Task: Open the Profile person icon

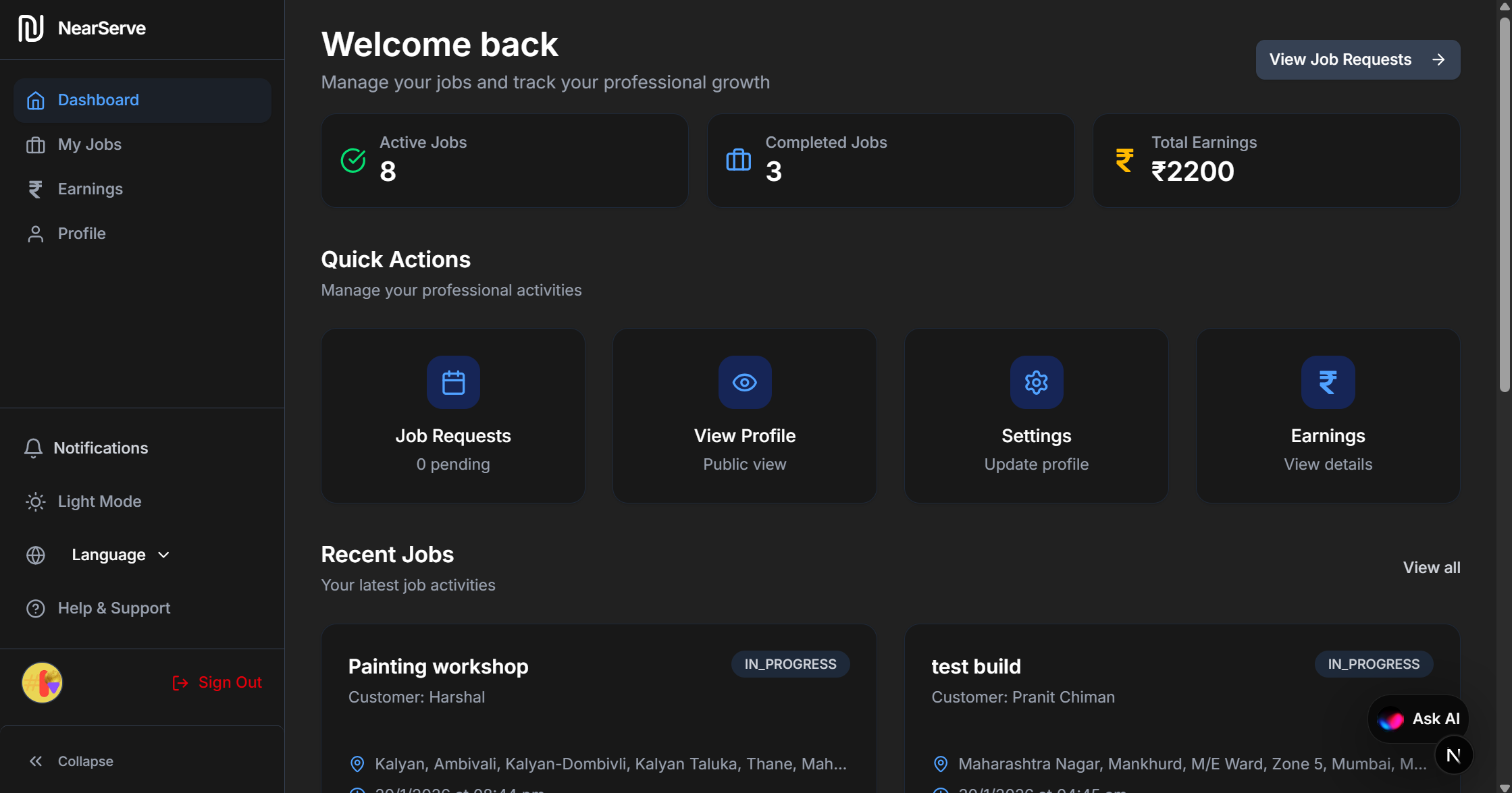Action: (x=35, y=234)
